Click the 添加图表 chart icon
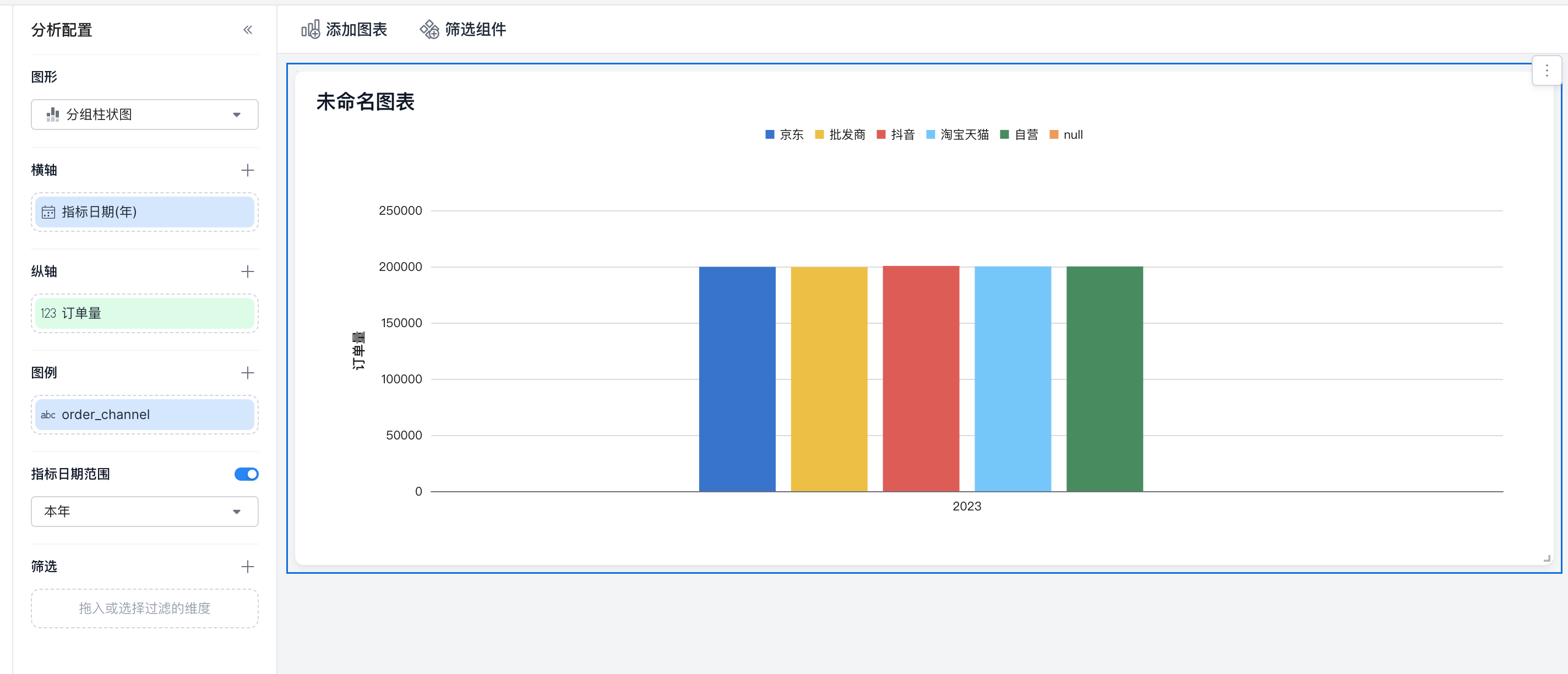 (x=311, y=29)
